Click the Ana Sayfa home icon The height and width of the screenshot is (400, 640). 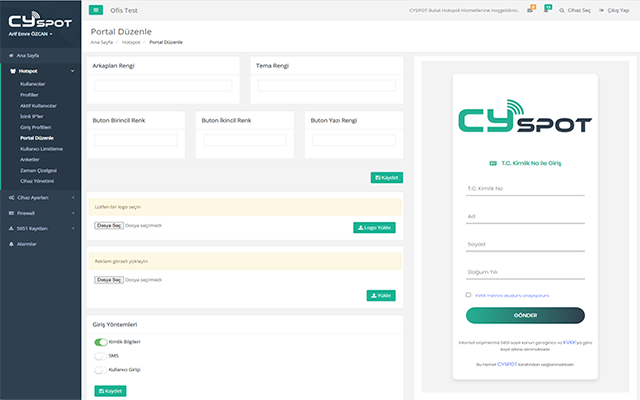12,57
